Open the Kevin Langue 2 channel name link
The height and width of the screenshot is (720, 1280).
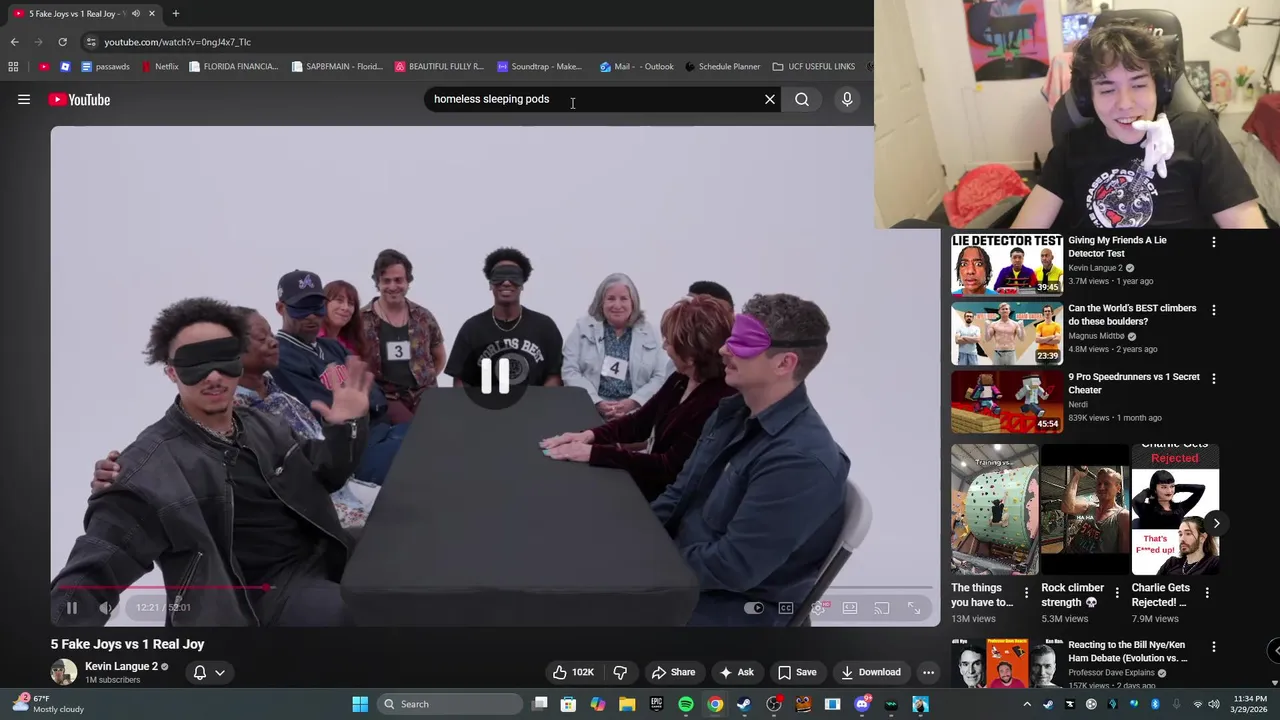(x=121, y=666)
